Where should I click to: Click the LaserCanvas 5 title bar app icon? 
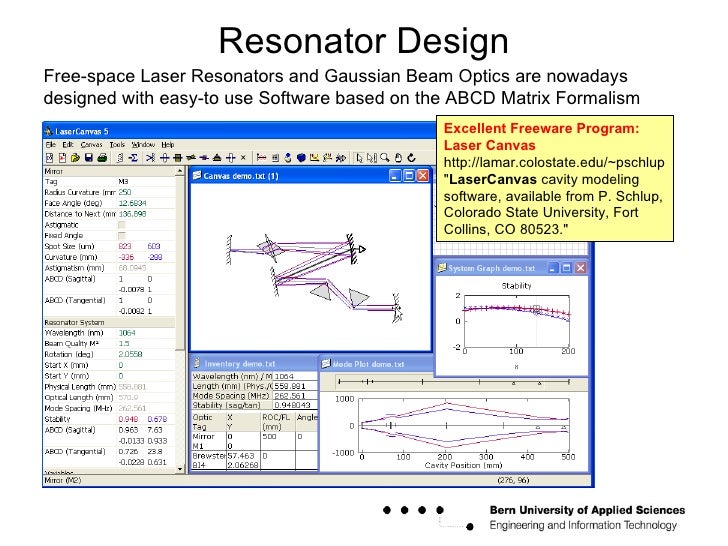coord(49,131)
